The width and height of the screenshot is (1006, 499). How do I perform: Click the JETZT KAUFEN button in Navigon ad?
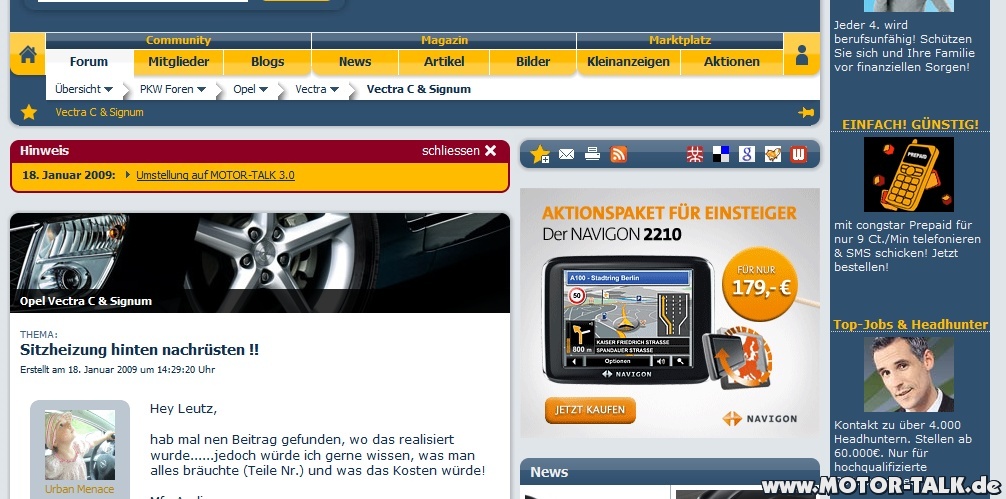coord(590,410)
